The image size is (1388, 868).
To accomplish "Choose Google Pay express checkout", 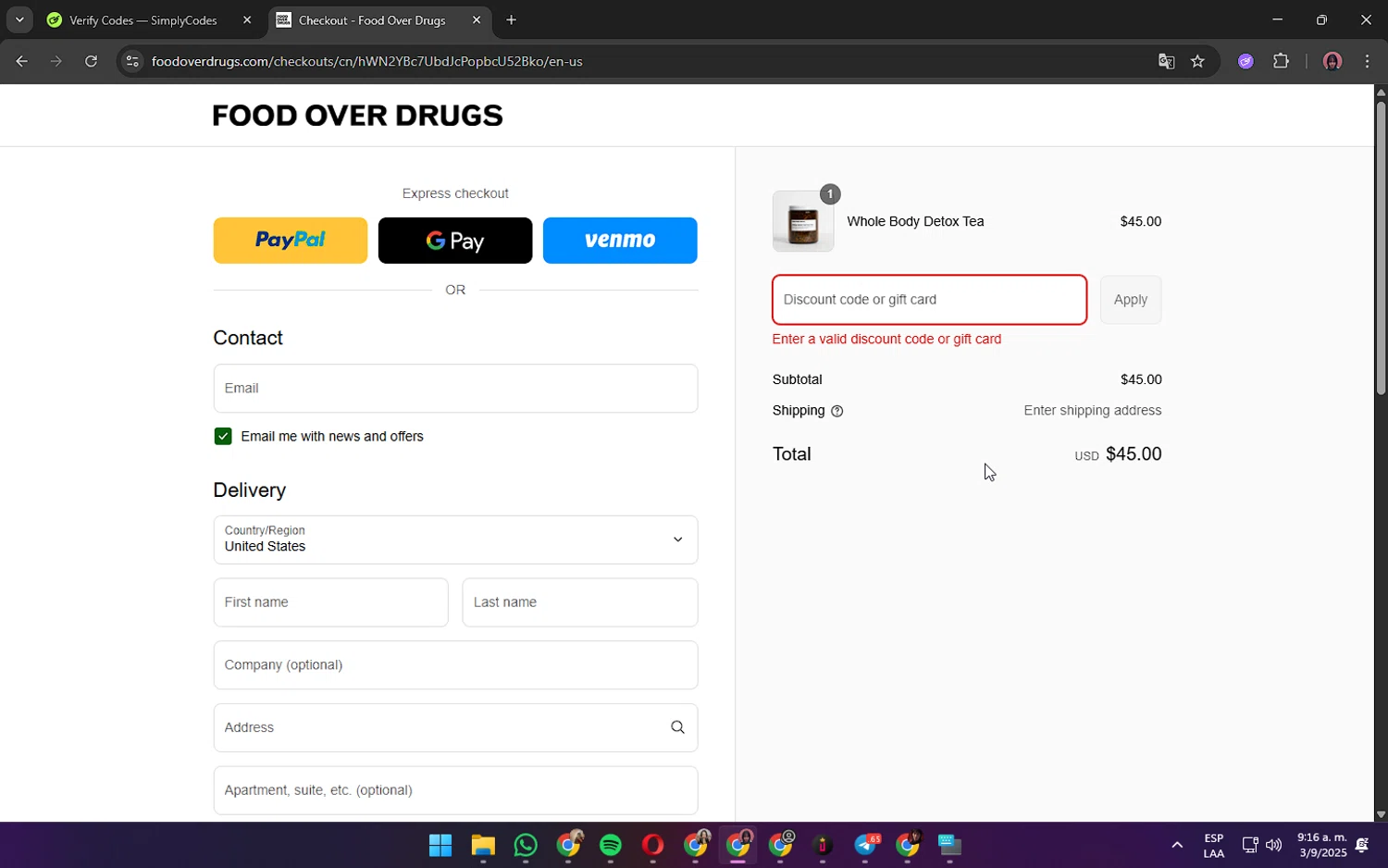I will coord(455,241).
